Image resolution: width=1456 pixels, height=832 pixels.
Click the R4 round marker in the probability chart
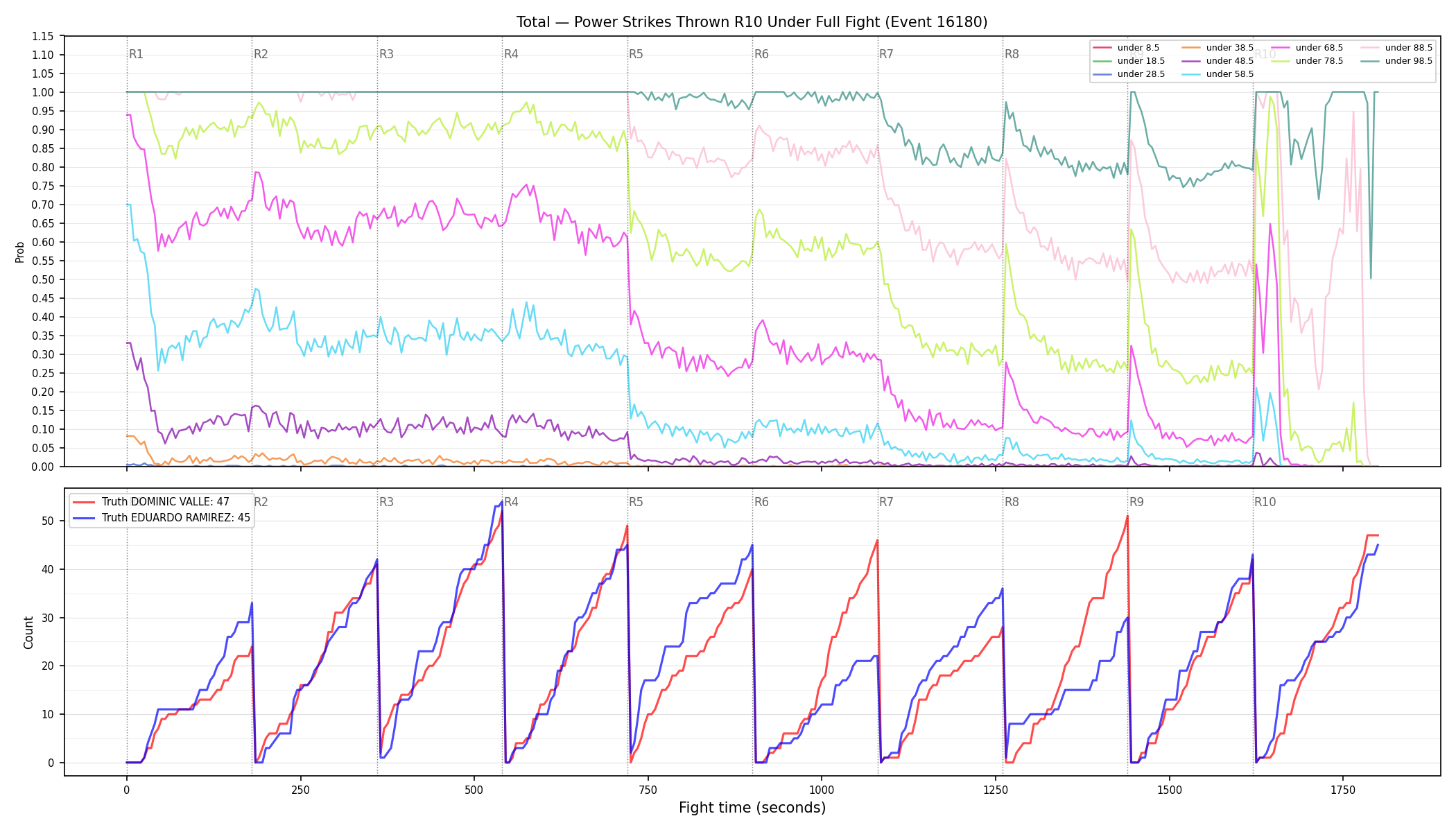[x=511, y=54]
